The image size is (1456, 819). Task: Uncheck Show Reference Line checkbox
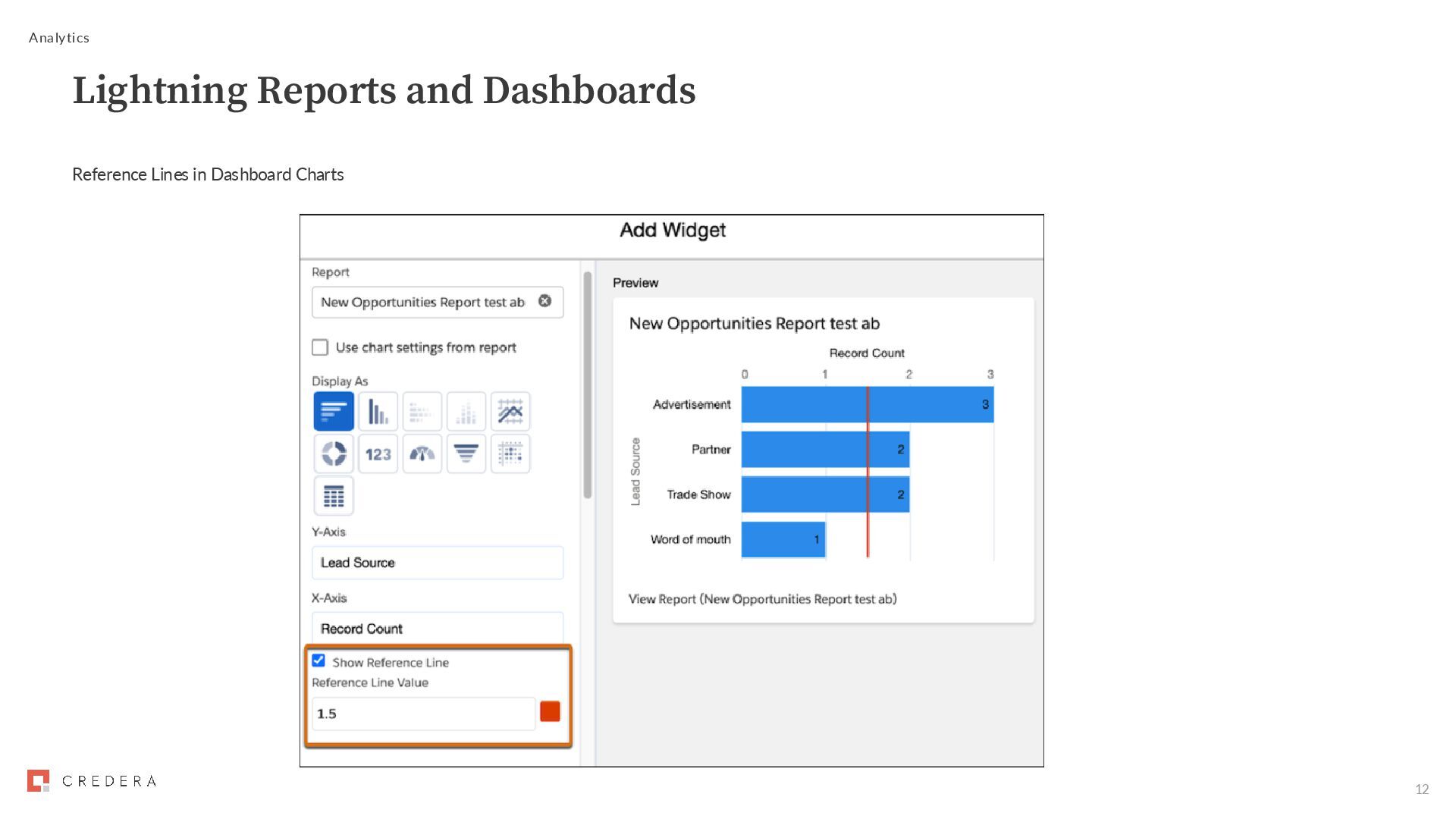coord(318,661)
